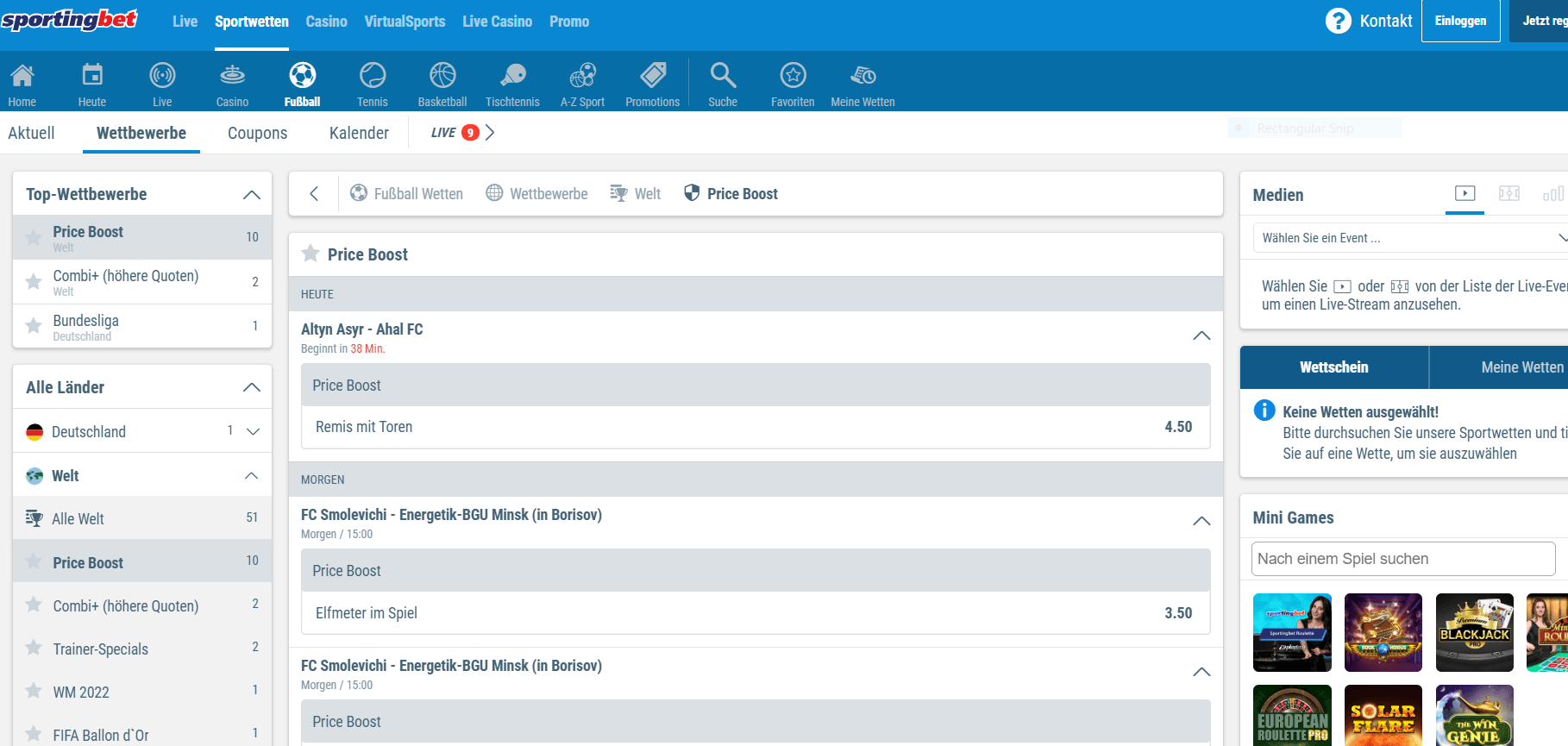Open the Wählen Sie ein Event dropdown
The width and height of the screenshot is (1568, 746).
tap(1410, 238)
